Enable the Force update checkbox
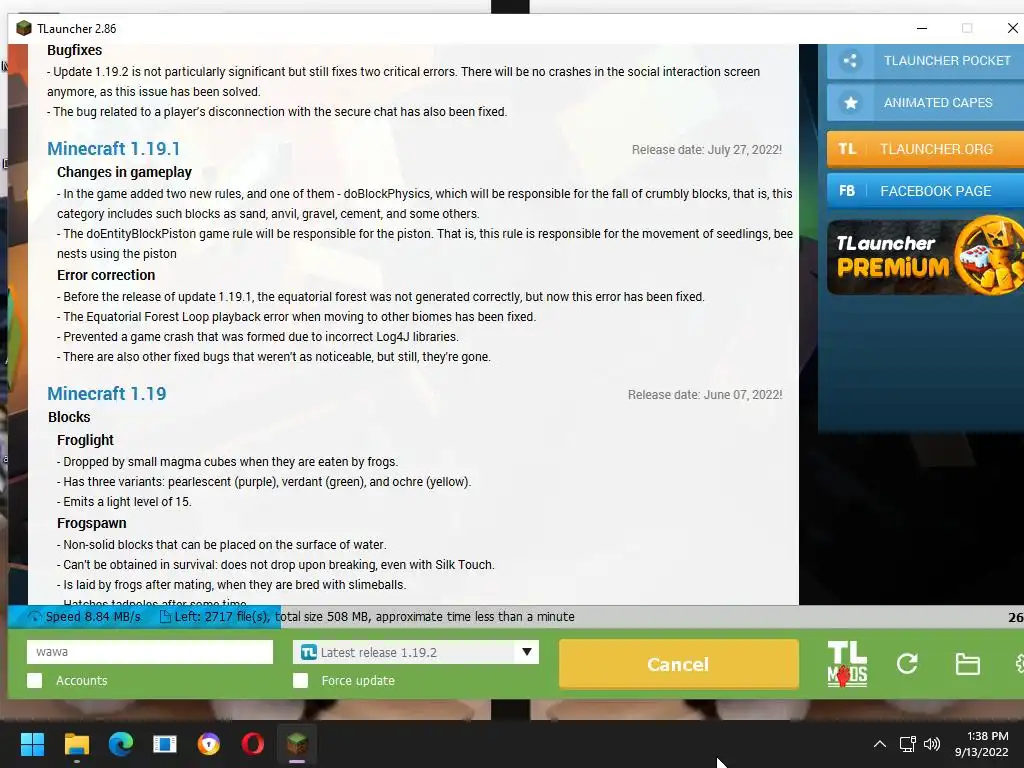This screenshot has height=768, width=1024. click(300, 680)
